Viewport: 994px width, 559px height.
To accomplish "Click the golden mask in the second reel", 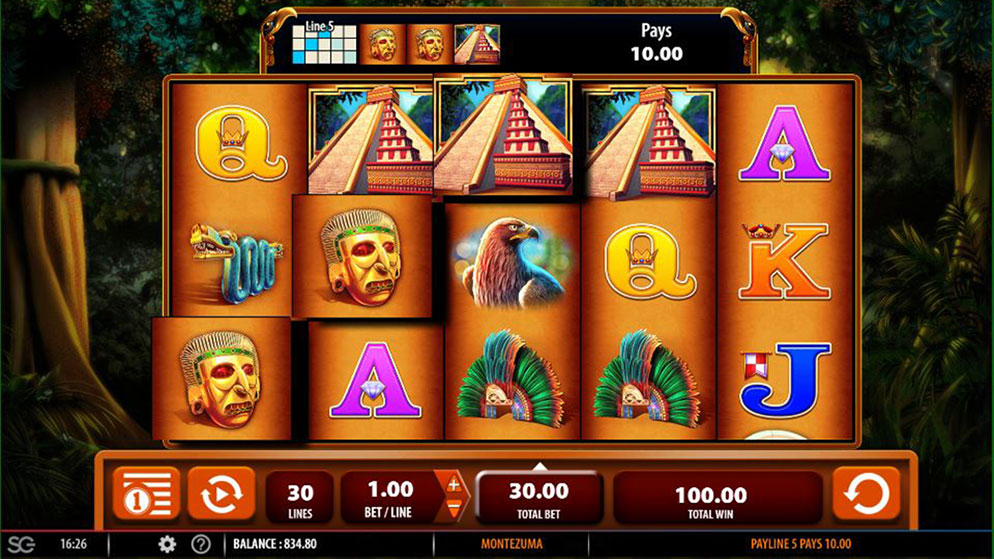I will pos(362,257).
